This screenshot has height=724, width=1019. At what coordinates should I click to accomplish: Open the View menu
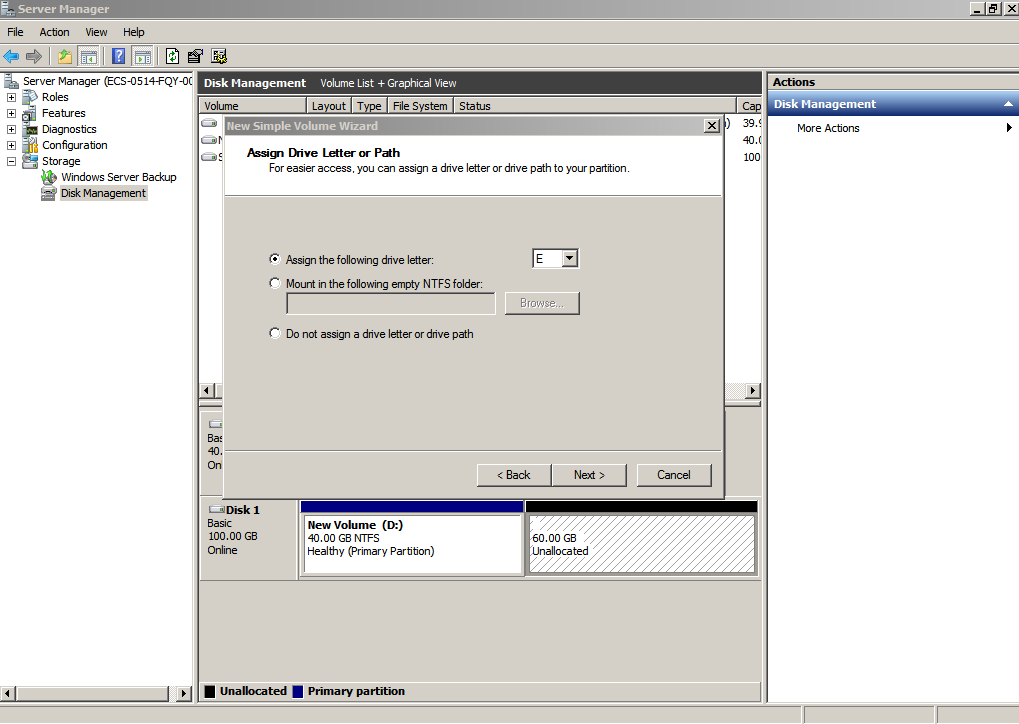96,32
